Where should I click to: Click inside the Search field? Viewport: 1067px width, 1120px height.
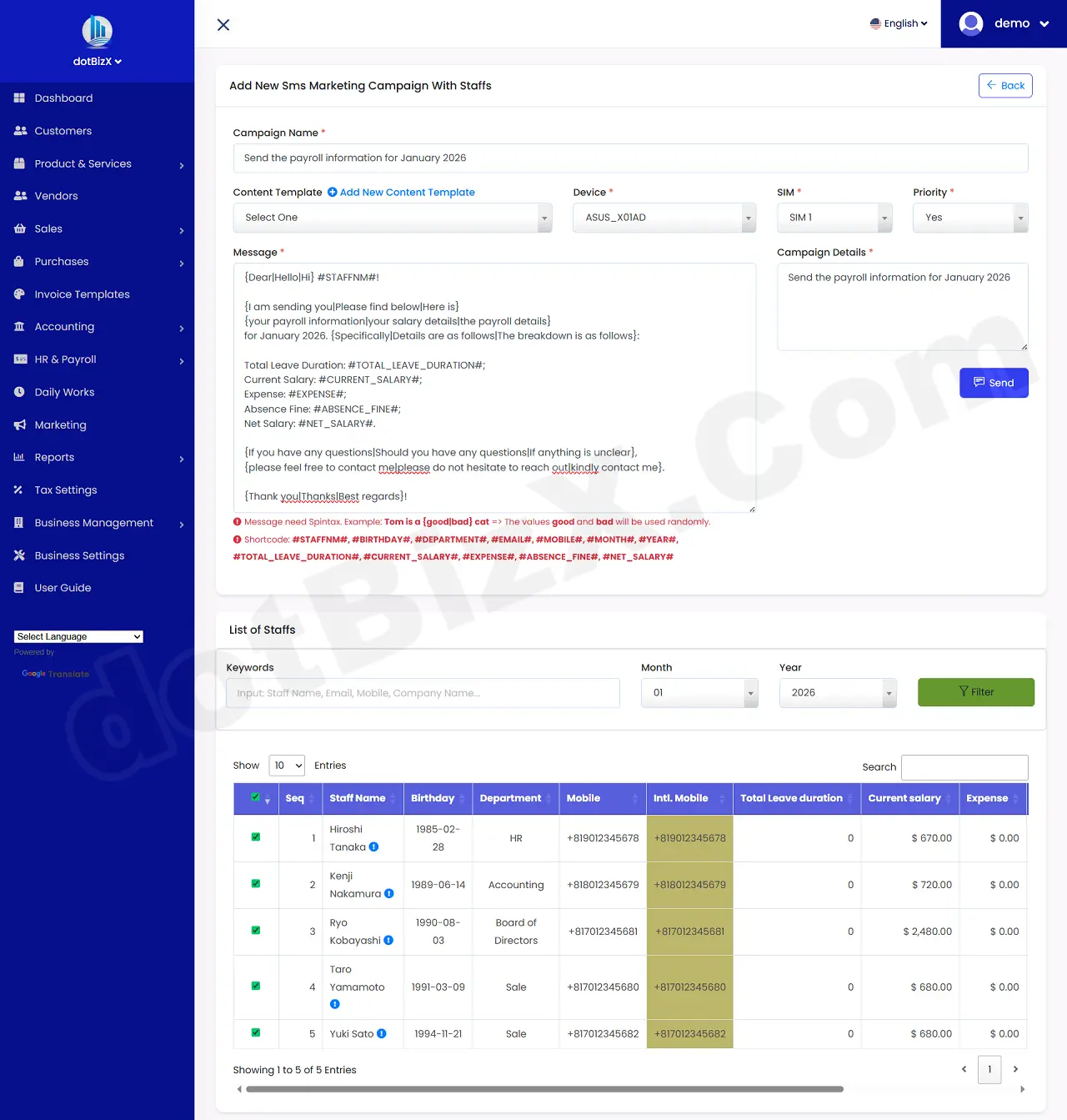(x=964, y=766)
